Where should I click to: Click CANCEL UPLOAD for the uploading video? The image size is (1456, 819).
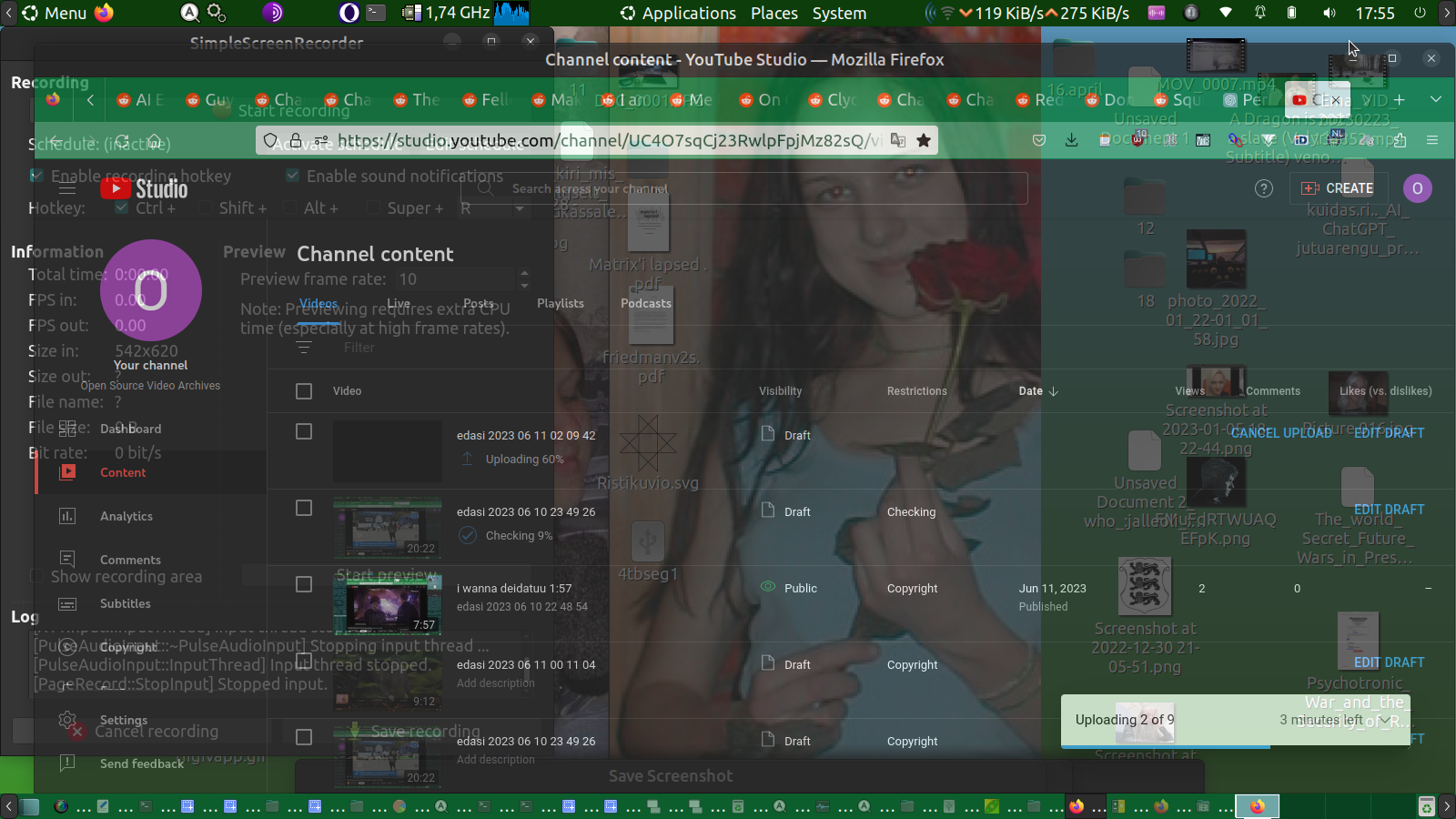coord(1281,433)
